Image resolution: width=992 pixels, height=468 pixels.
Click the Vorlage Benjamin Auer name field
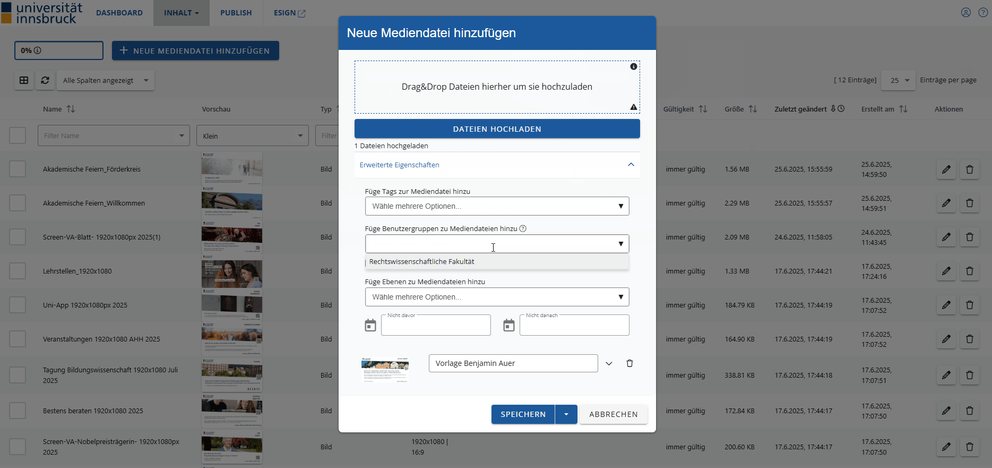[x=512, y=363]
